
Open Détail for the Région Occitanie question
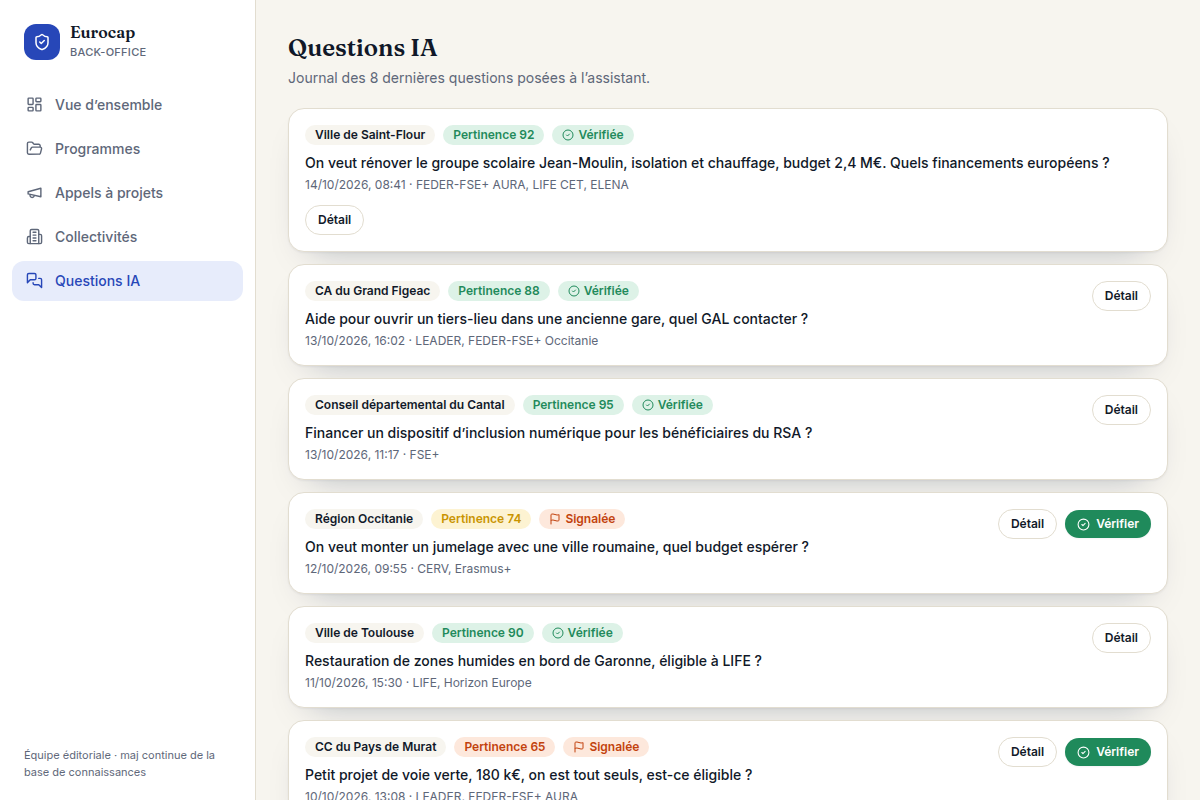(1027, 524)
